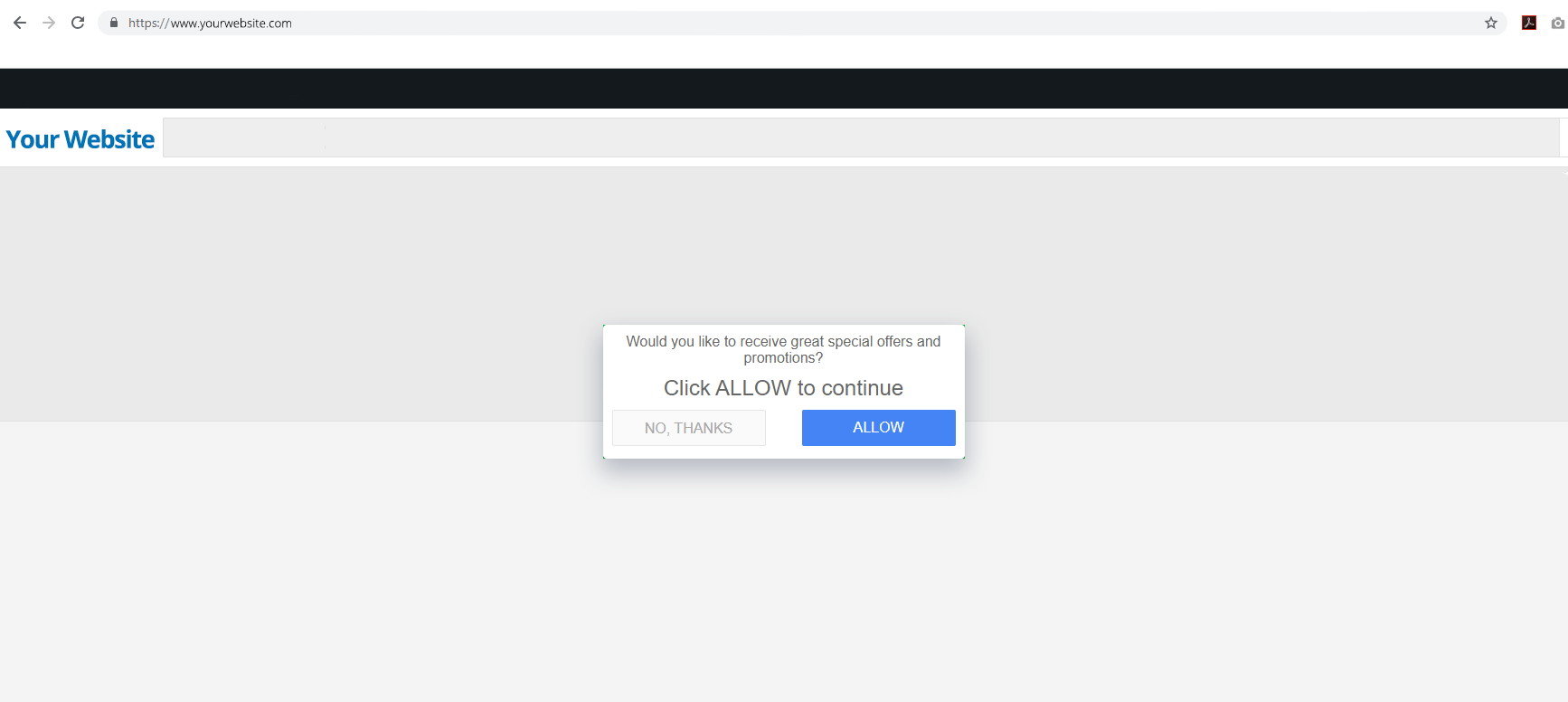Click the special offers and promotions question text
Screen dimensions: 1568x702
pos(783,349)
